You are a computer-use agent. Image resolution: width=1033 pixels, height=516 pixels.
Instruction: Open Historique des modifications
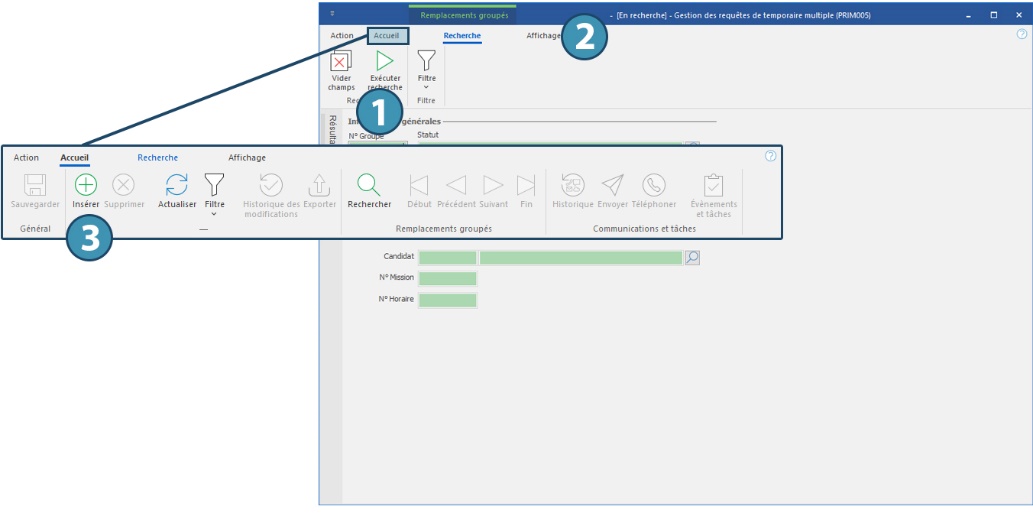coord(271,185)
